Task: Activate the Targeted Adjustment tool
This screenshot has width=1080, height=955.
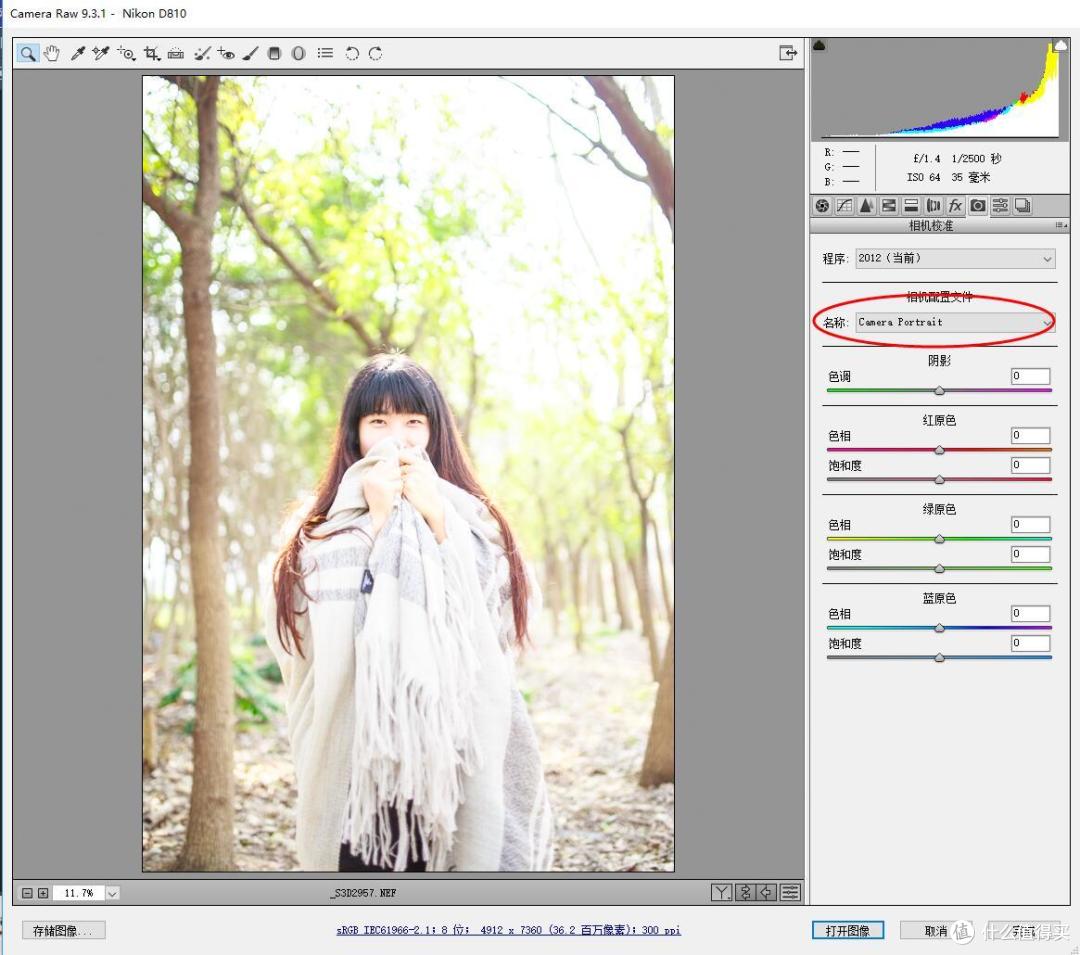Action: pyautogui.click(x=126, y=54)
